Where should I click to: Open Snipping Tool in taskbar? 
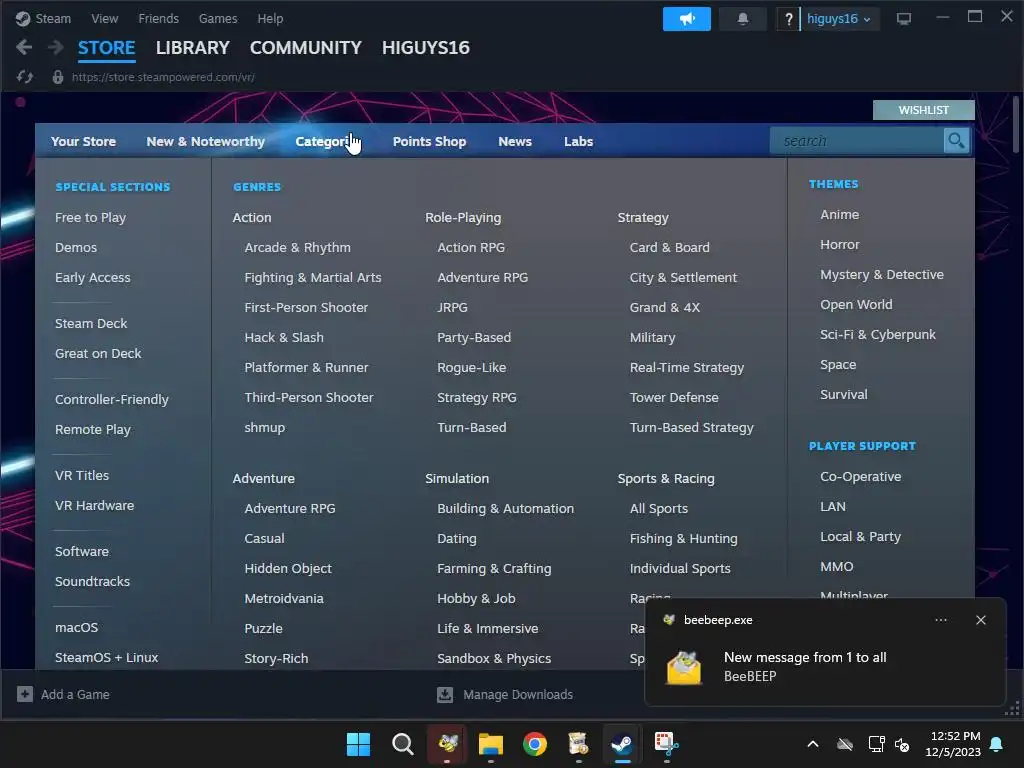coord(666,744)
